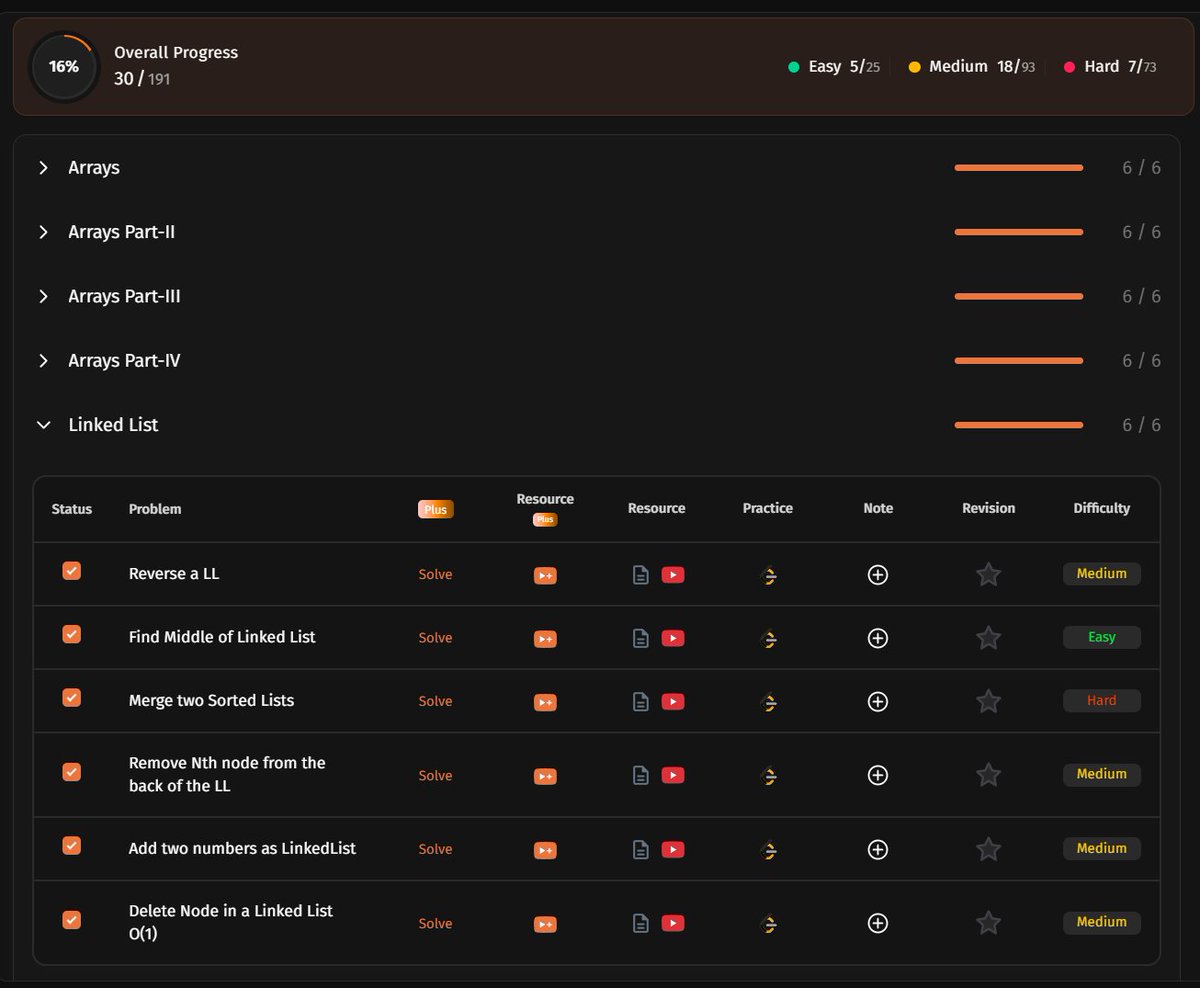The width and height of the screenshot is (1200, 988).
Task: Open article for Remove Nth node problem
Action: [641, 775]
